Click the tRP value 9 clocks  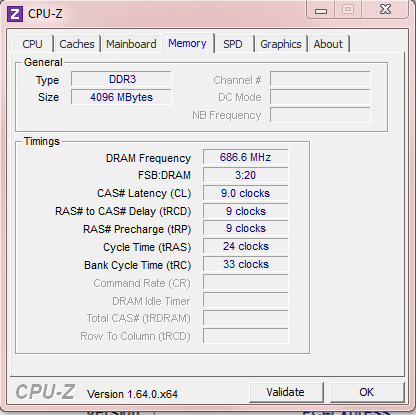(245, 228)
